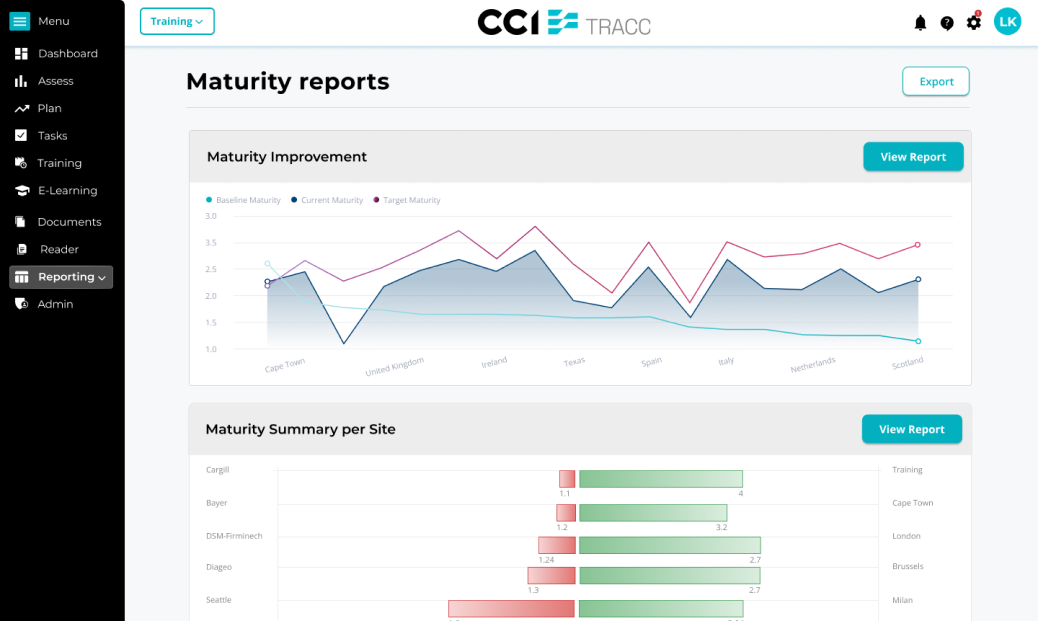This screenshot has width=1038, height=621.
Task: Open the help question mark icon
Action: tap(947, 23)
